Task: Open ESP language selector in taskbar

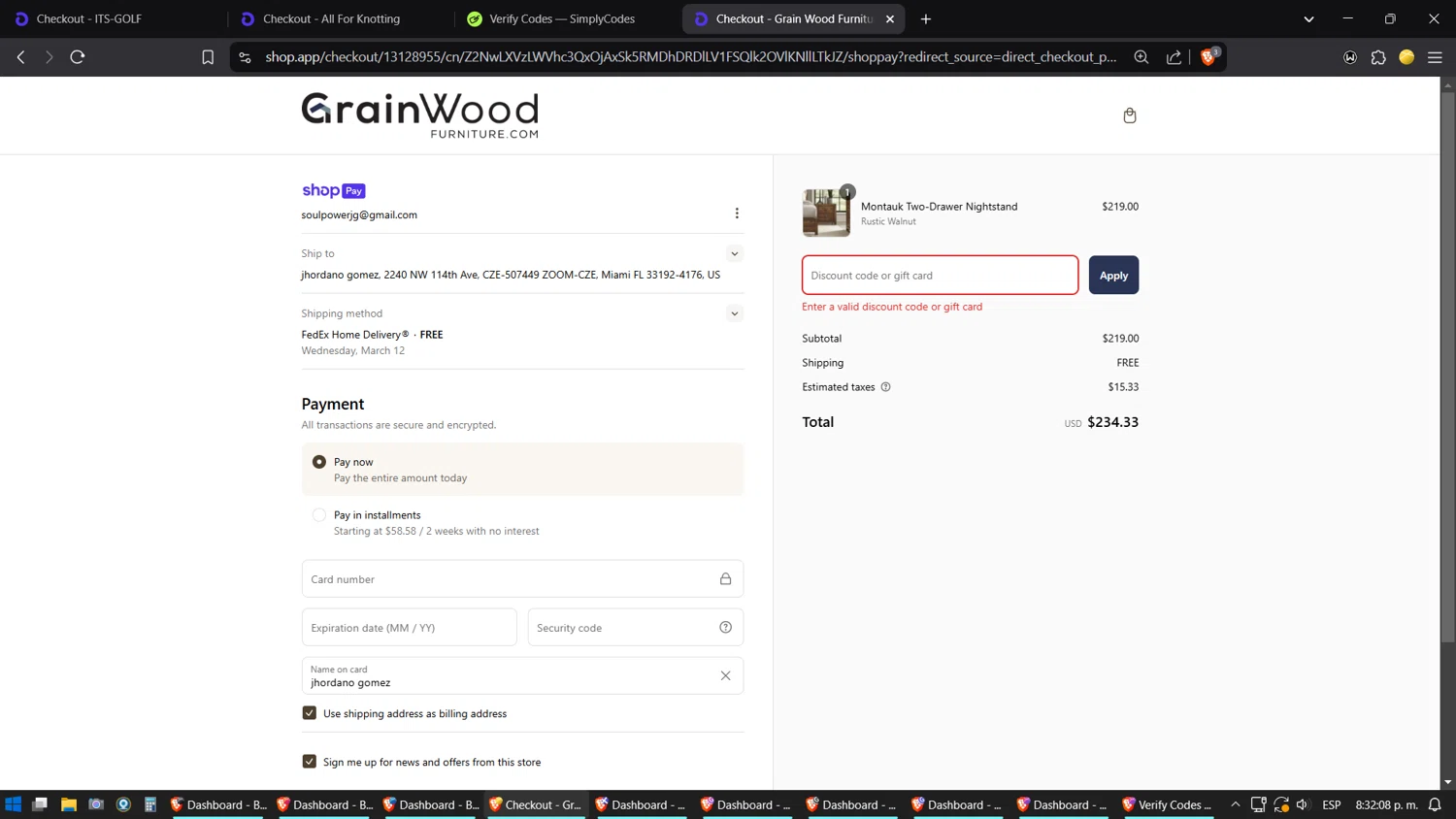Action: point(1332,804)
